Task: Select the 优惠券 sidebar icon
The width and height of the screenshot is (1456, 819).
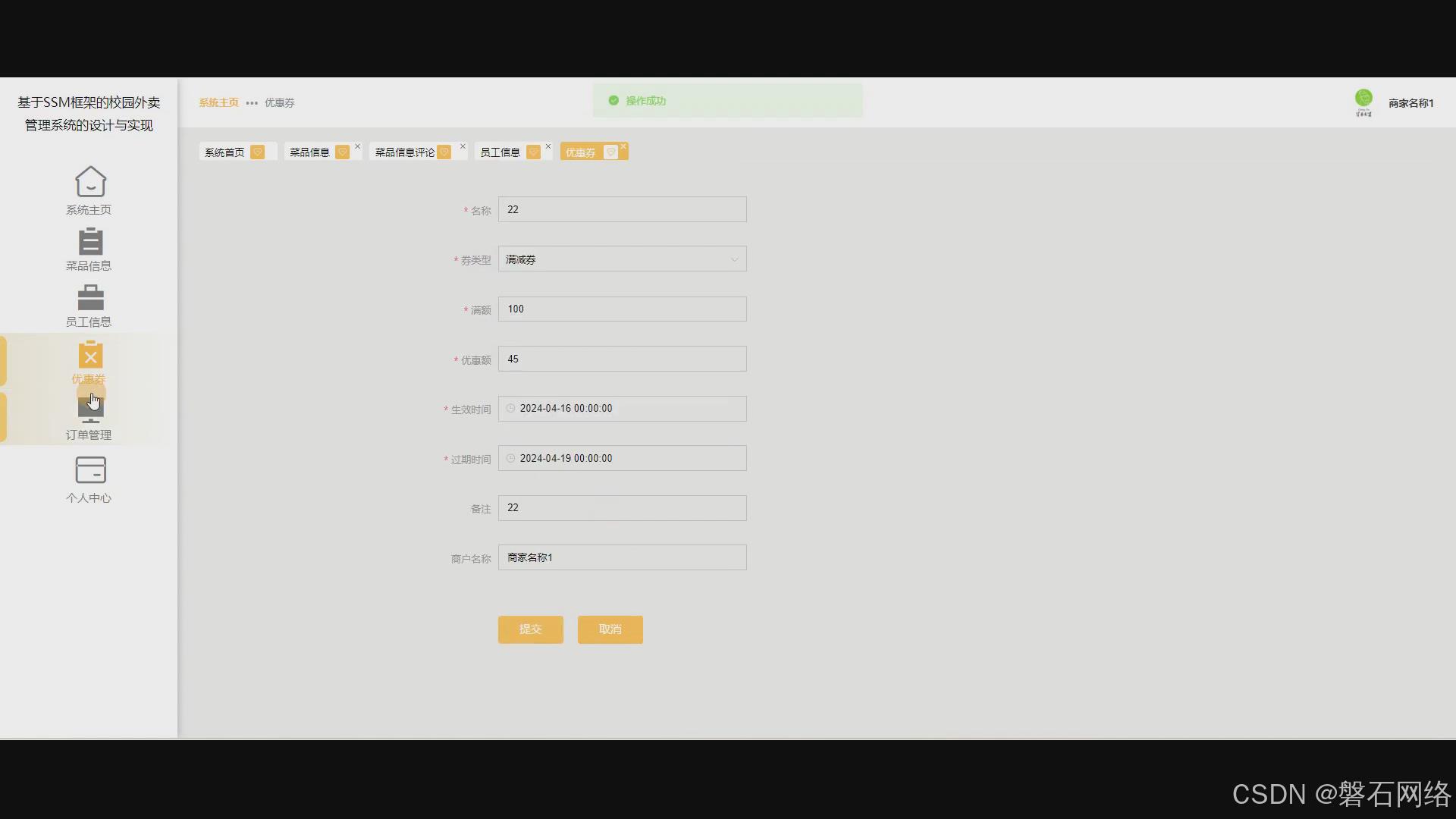Action: (90, 355)
